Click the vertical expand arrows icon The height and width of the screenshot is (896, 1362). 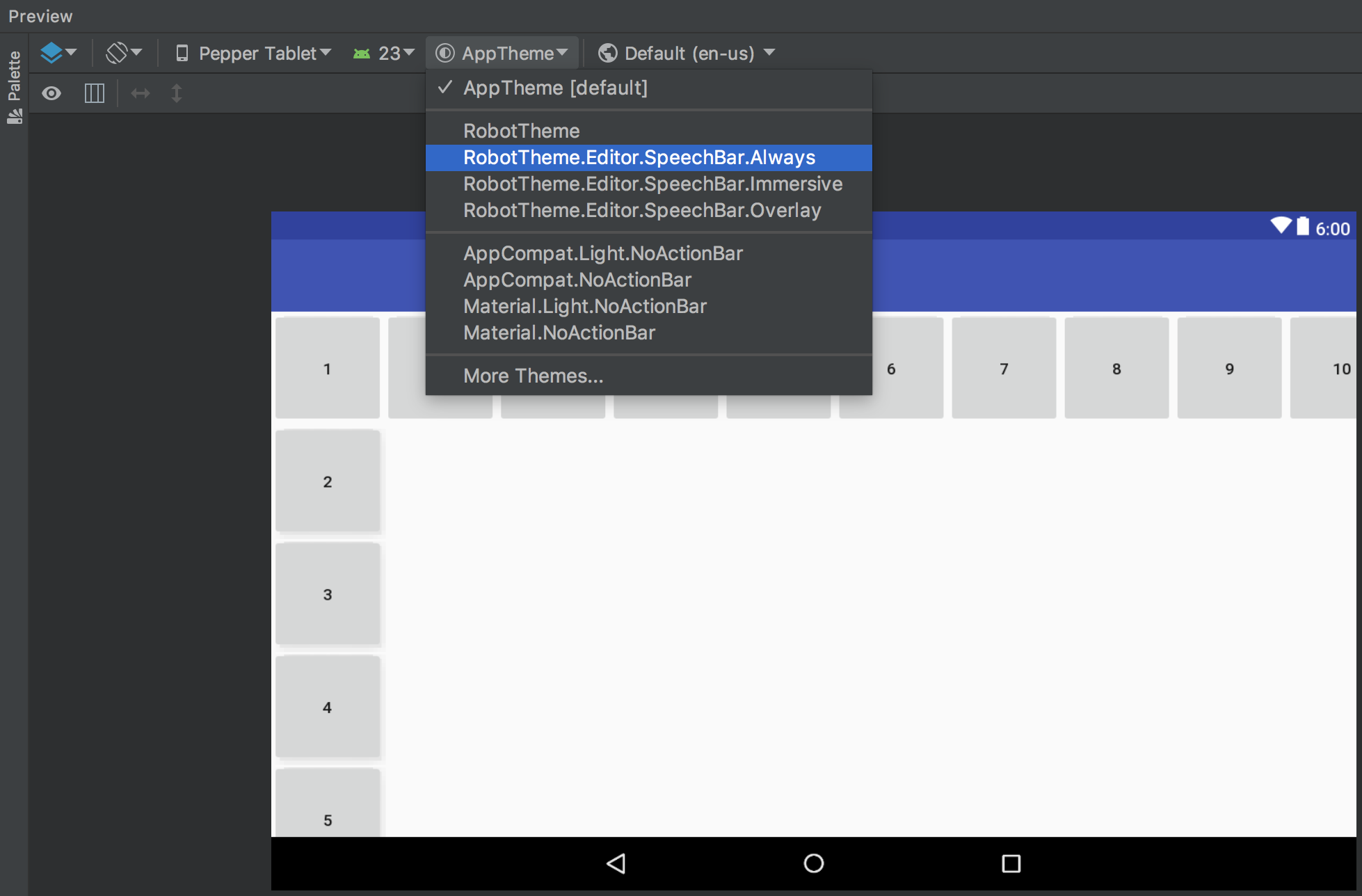177,93
